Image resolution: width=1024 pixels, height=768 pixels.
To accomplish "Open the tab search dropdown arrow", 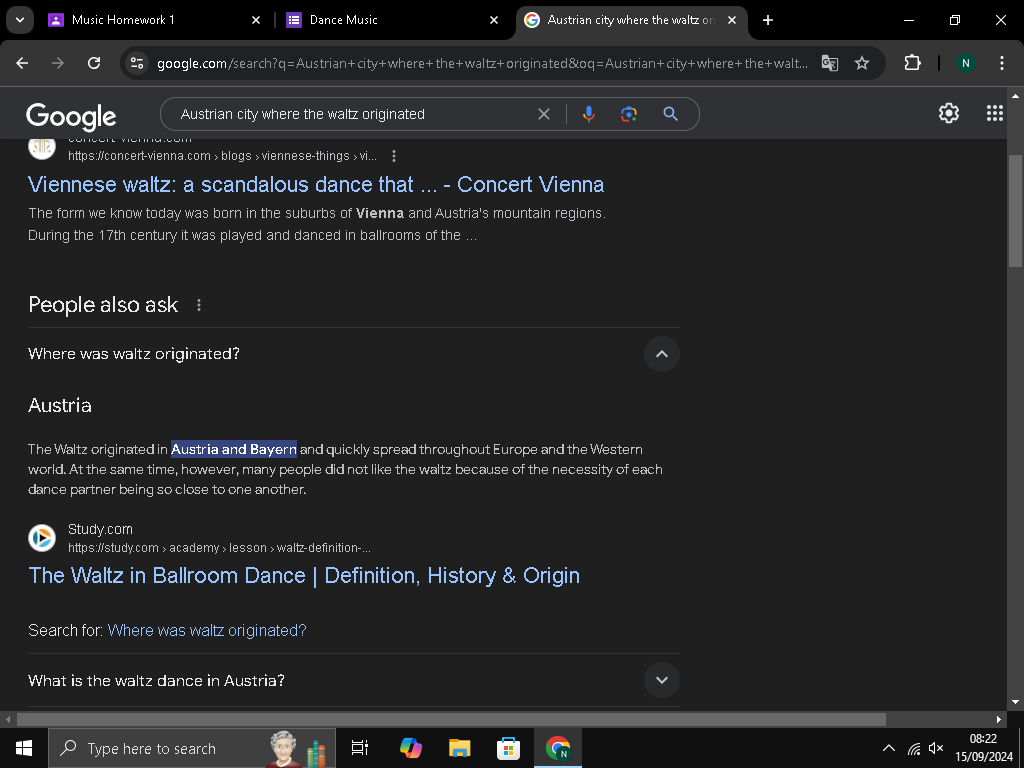I will pyautogui.click(x=20, y=20).
